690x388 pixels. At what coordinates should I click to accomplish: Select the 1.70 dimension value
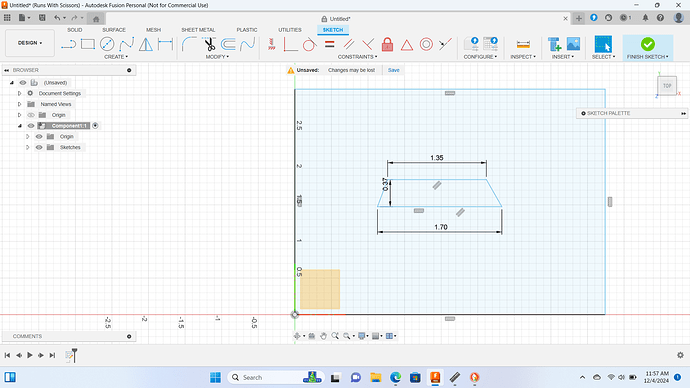point(440,227)
